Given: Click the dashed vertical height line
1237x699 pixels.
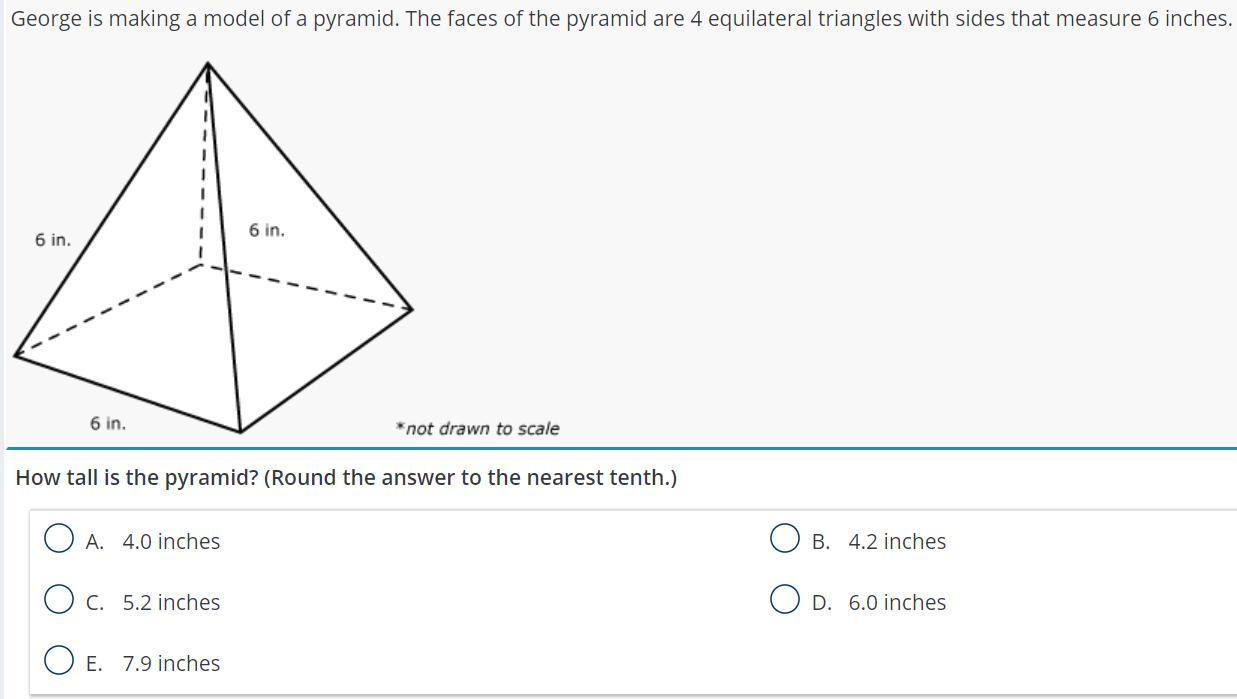Looking at the screenshot, I should pyautogui.click(x=203, y=170).
